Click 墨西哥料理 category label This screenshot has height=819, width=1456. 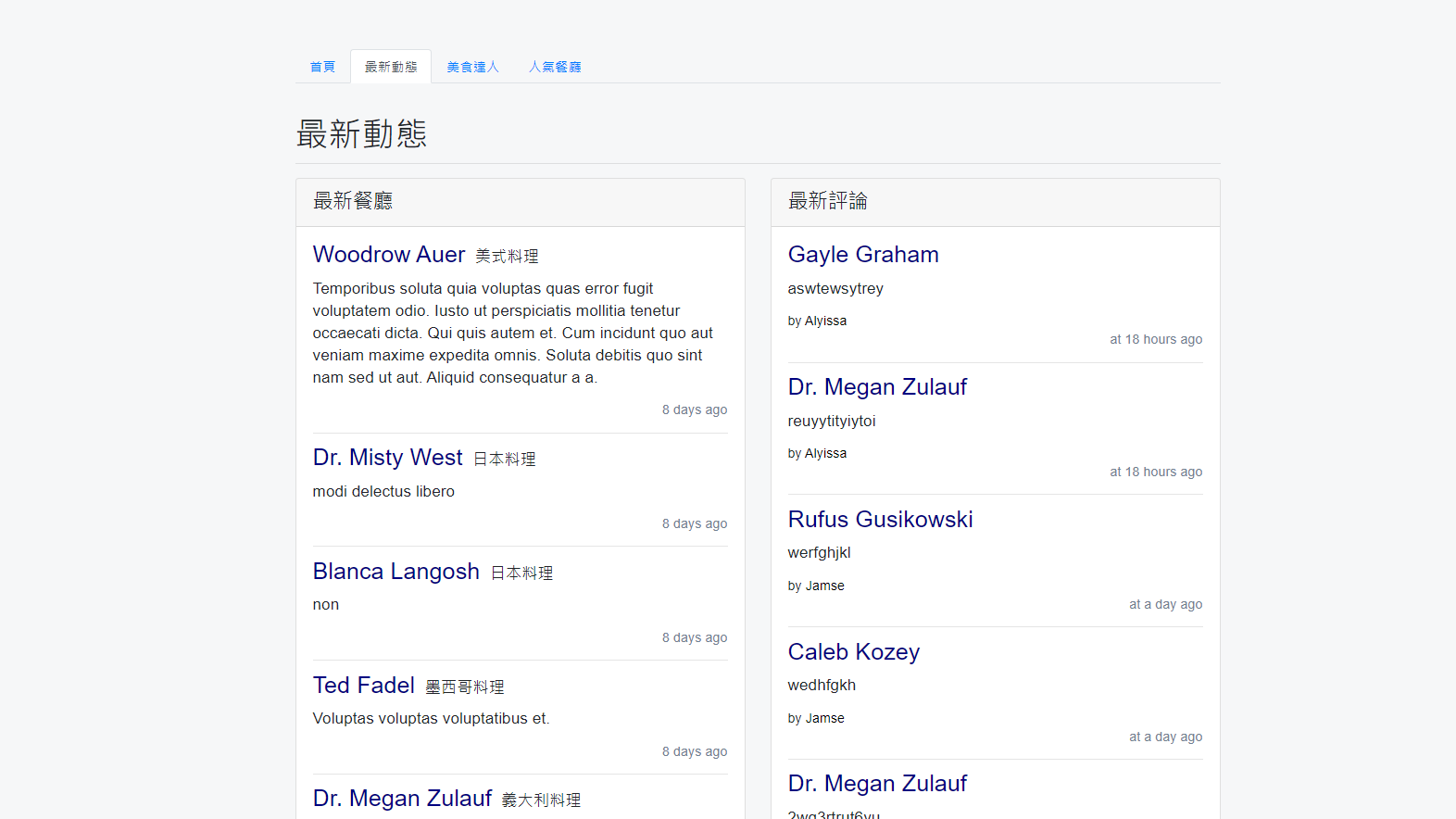coord(465,687)
